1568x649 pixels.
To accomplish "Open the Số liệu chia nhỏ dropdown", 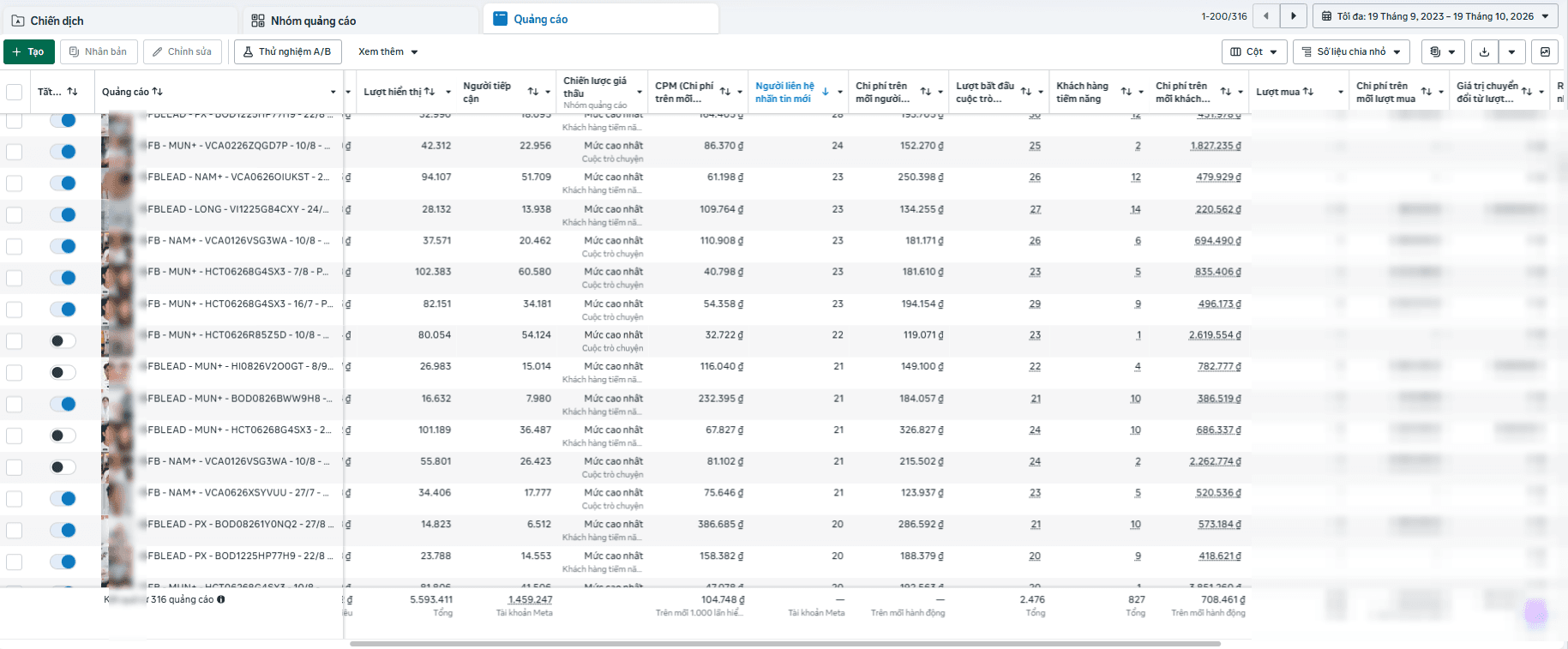I will (1351, 52).
